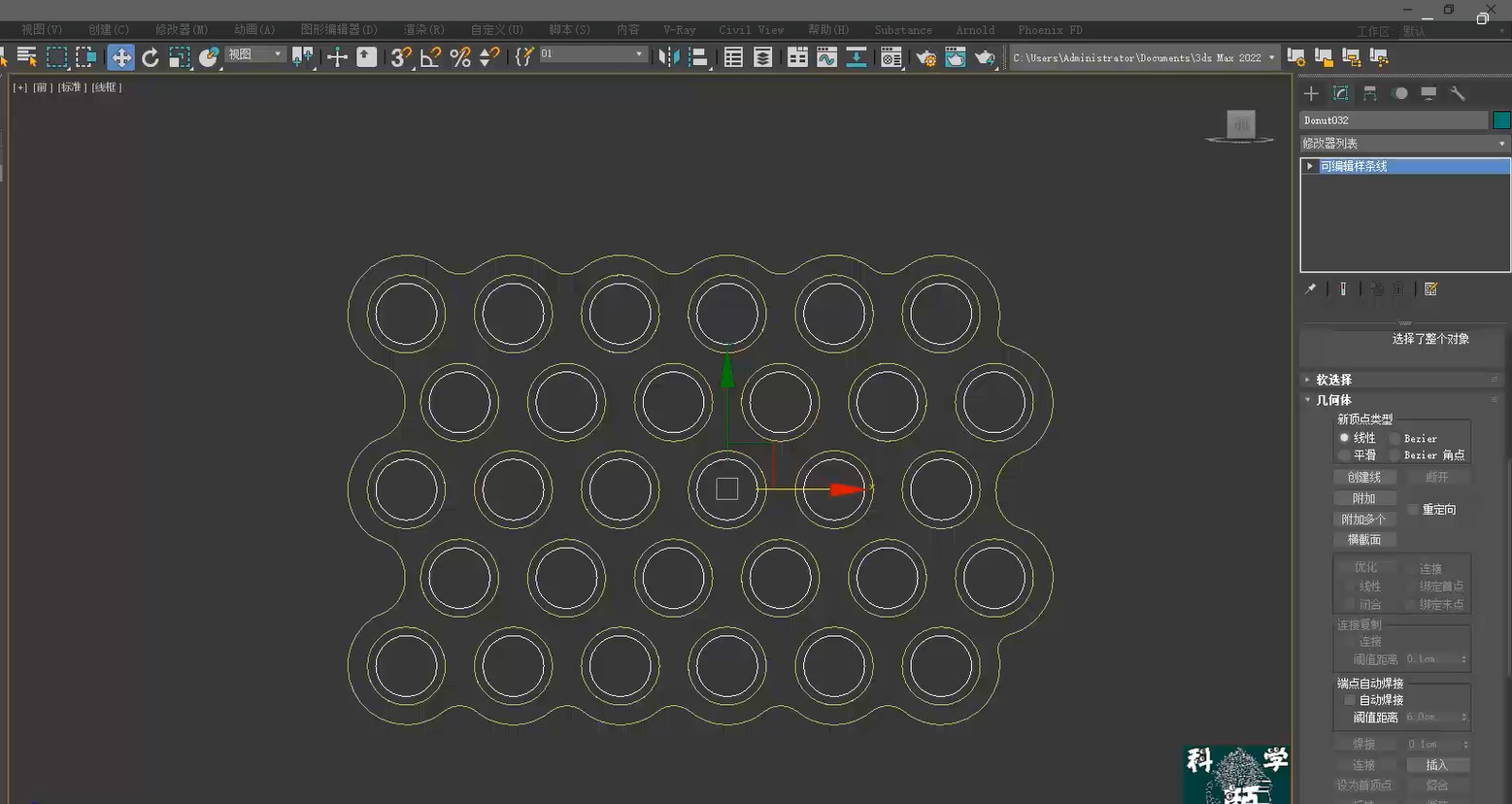This screenshot has height=804, width=1512.
Task: Switch to the Create command panel tab
Action: [x=1310, y=93]
